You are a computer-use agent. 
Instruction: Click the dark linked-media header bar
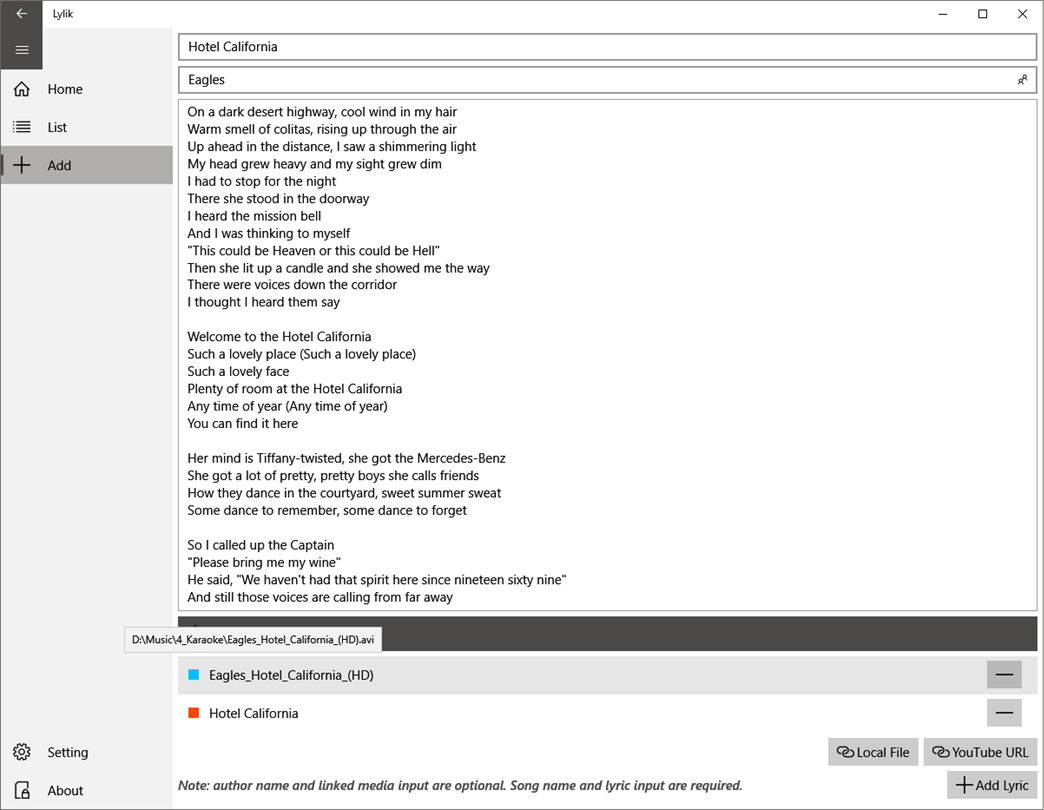pos(607,634)
